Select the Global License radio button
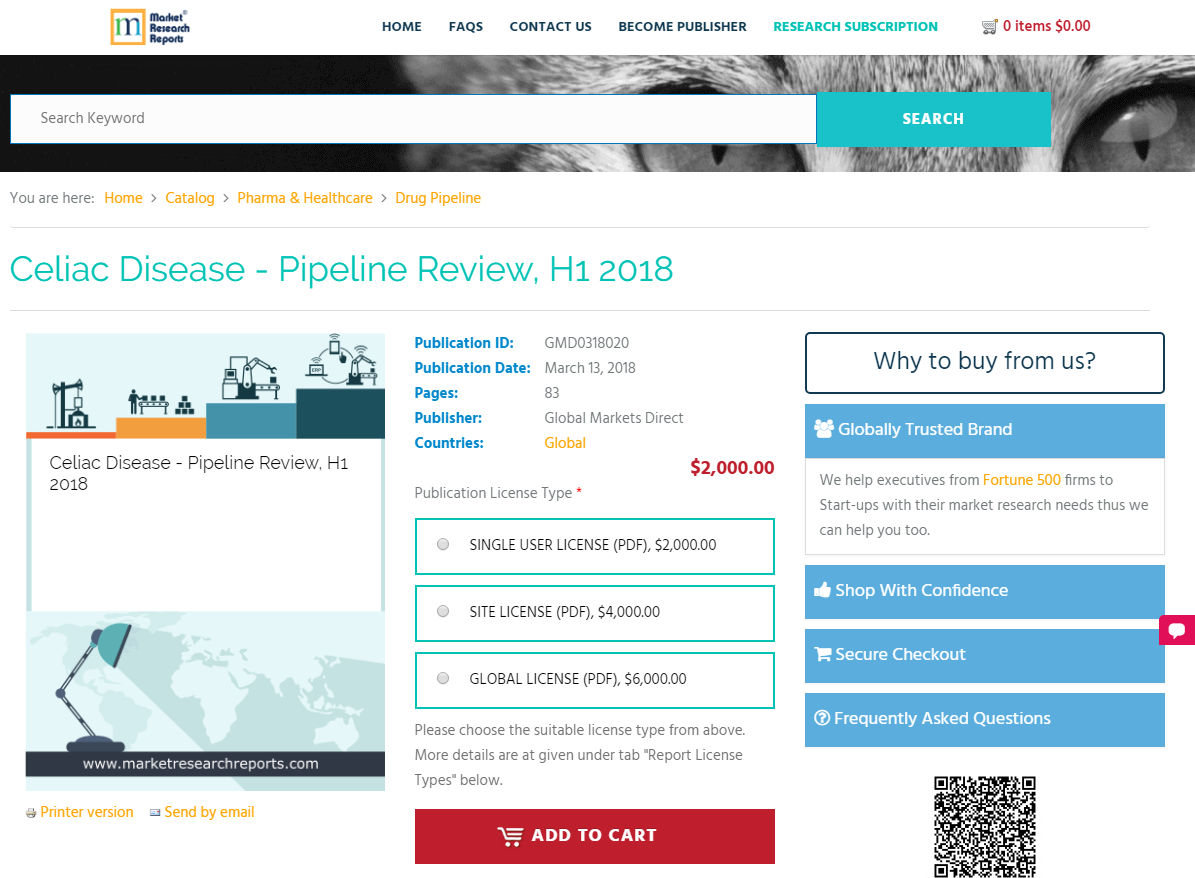 click(443, 677)
